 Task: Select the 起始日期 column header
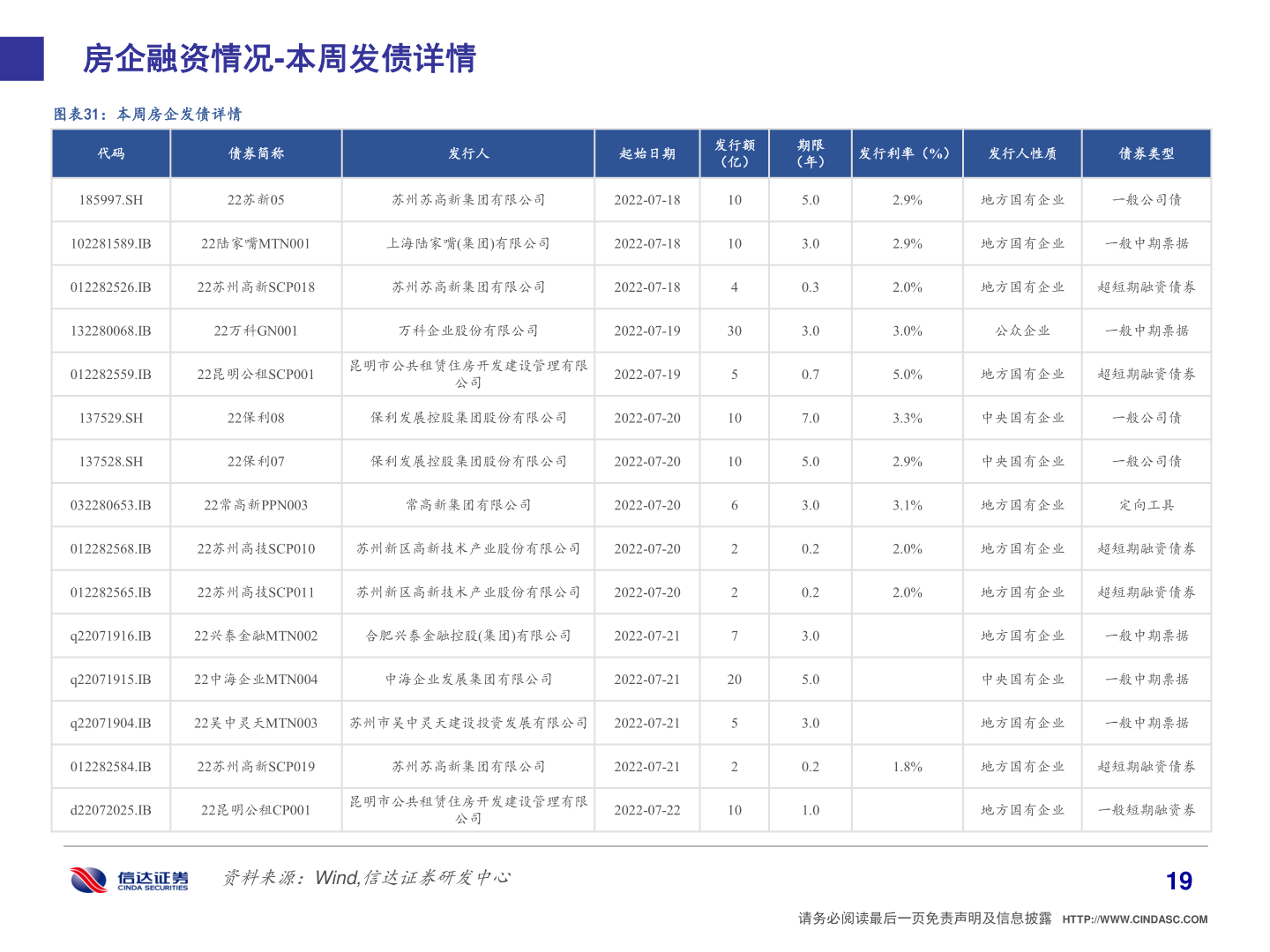click(648, 152)
